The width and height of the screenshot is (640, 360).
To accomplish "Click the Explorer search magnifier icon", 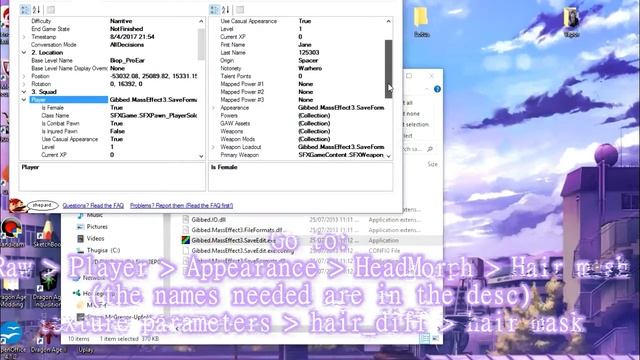I will point(430,149).
